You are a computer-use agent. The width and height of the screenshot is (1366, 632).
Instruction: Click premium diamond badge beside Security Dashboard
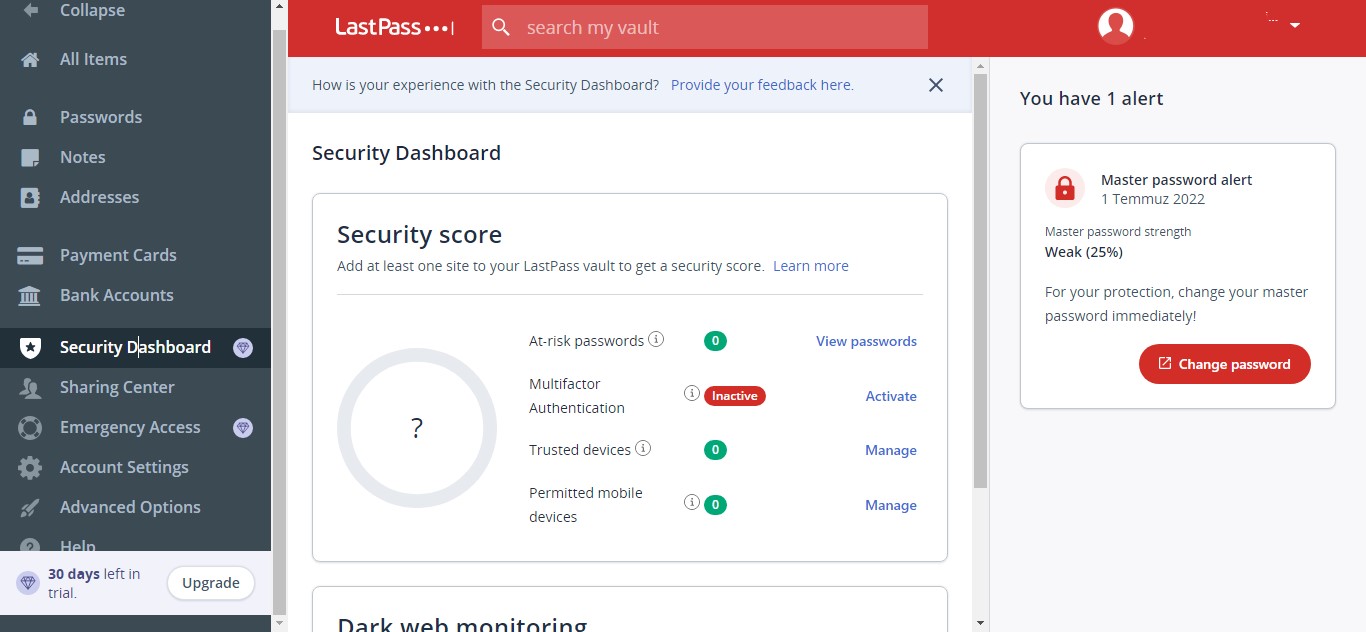pos(243,348)
